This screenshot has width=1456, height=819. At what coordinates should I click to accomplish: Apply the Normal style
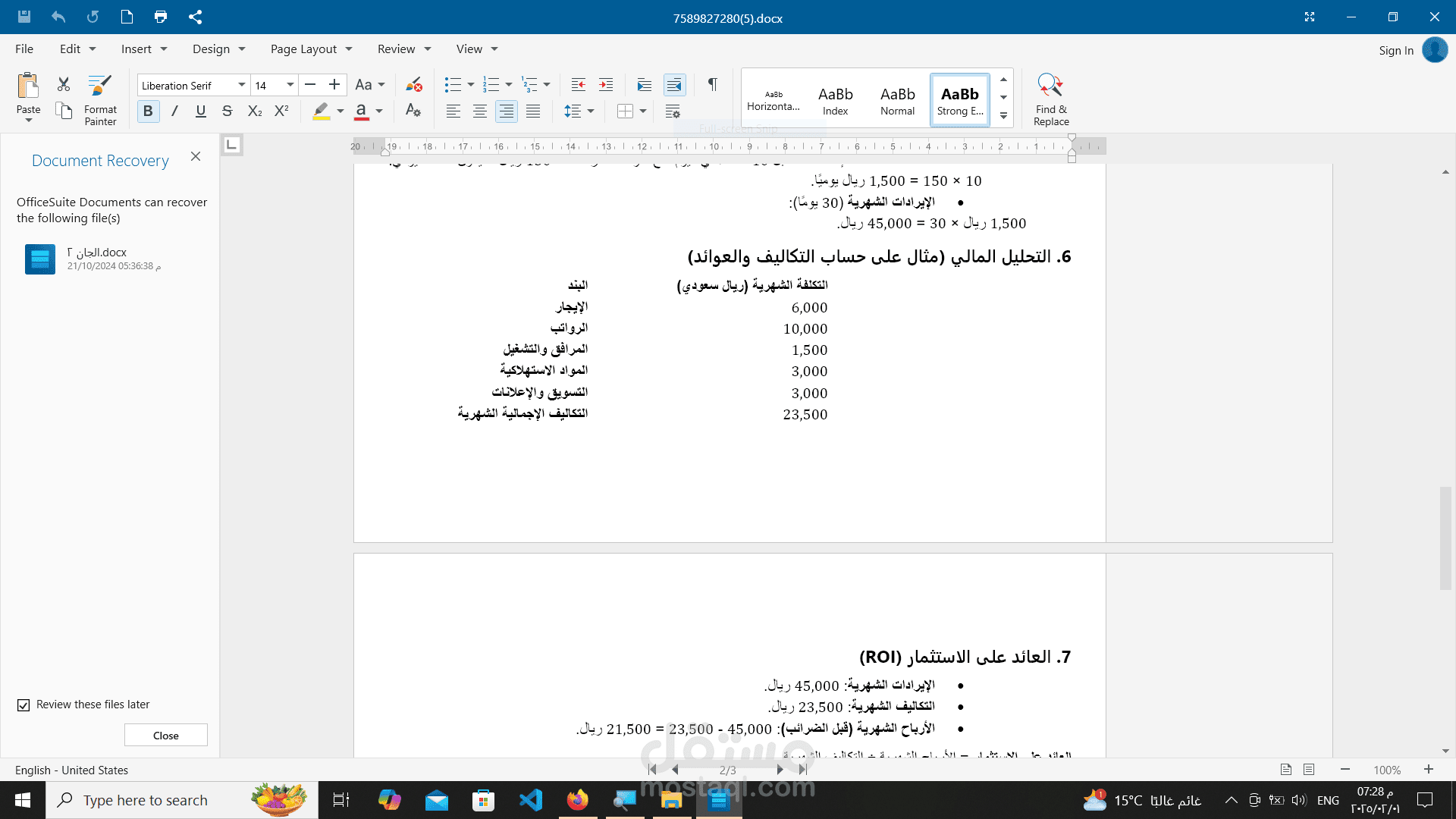(x=898, y=99)
